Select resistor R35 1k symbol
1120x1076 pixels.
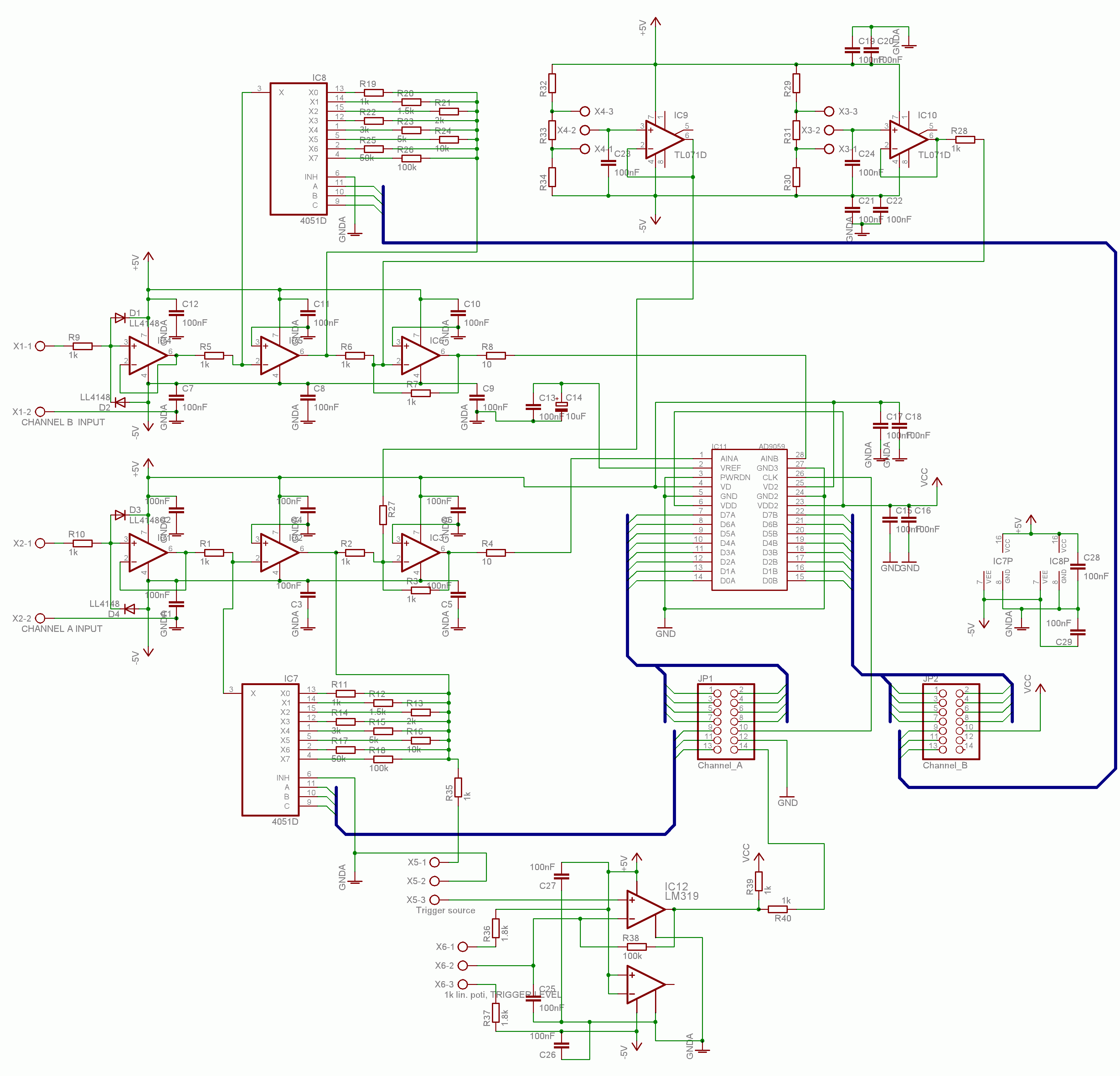pyautogui.click(x=458, y=787)
